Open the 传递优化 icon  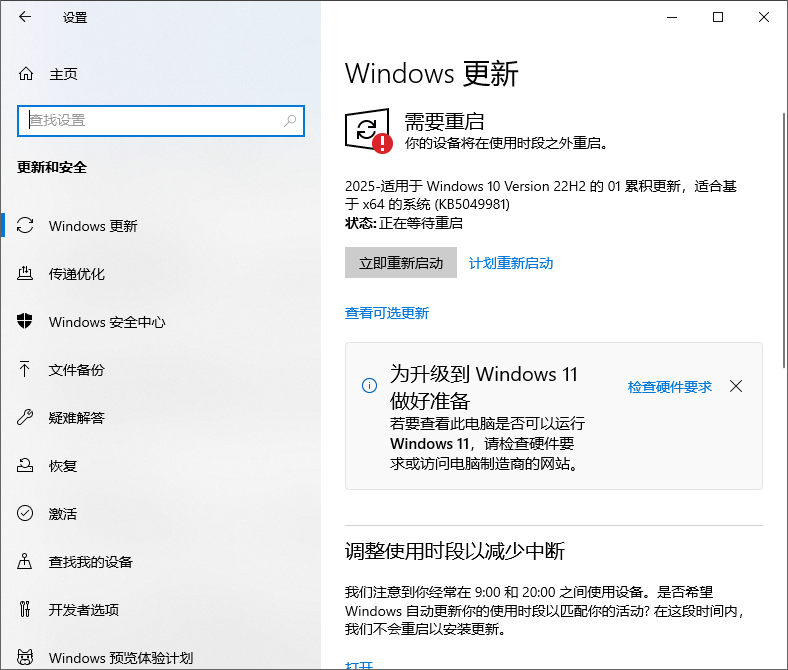tap(25, 273)
